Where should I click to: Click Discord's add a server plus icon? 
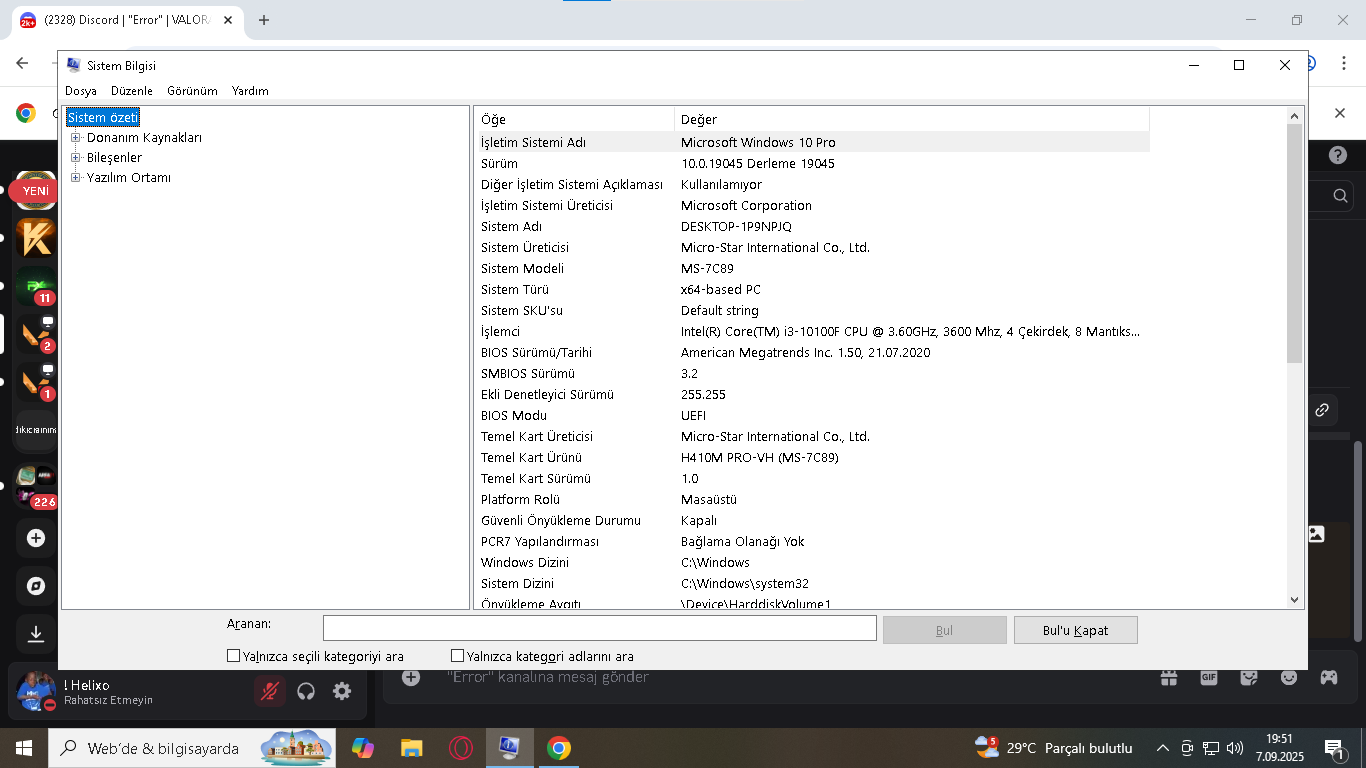point(36,538)
